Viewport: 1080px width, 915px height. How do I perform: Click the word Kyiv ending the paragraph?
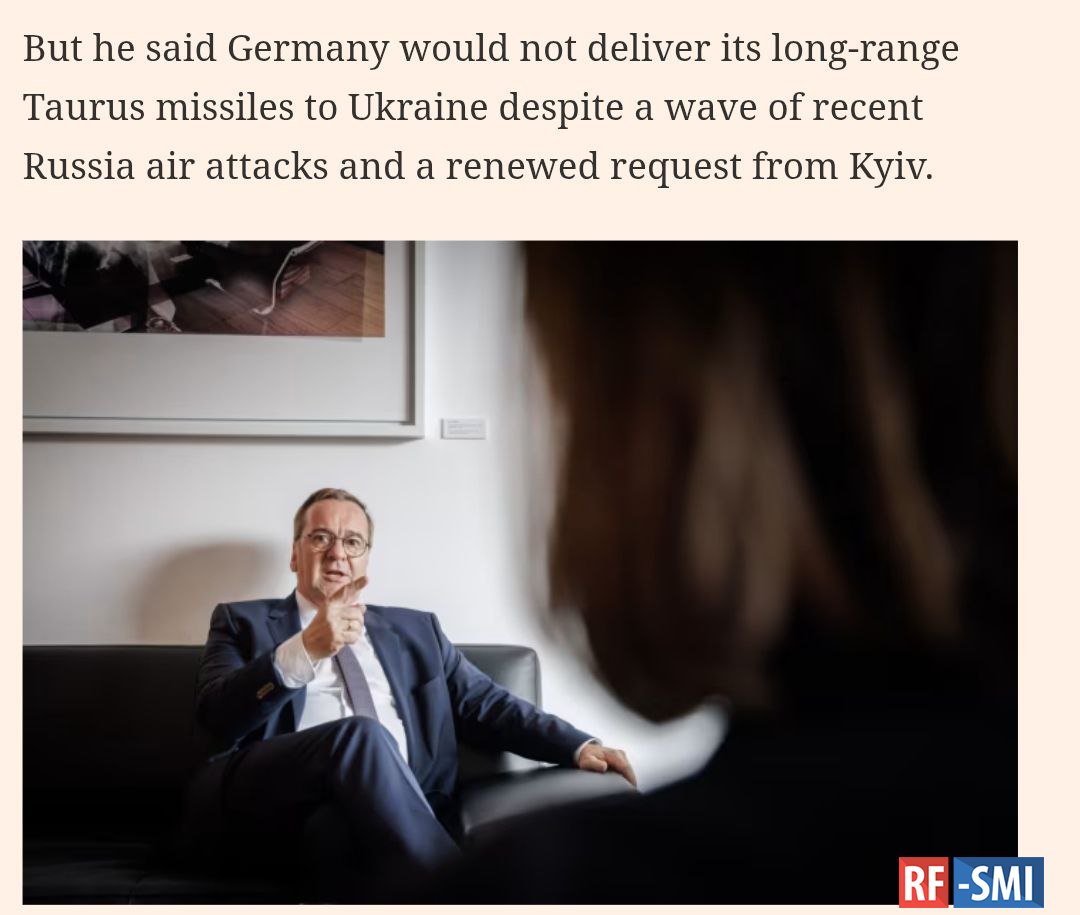[891, 168]
